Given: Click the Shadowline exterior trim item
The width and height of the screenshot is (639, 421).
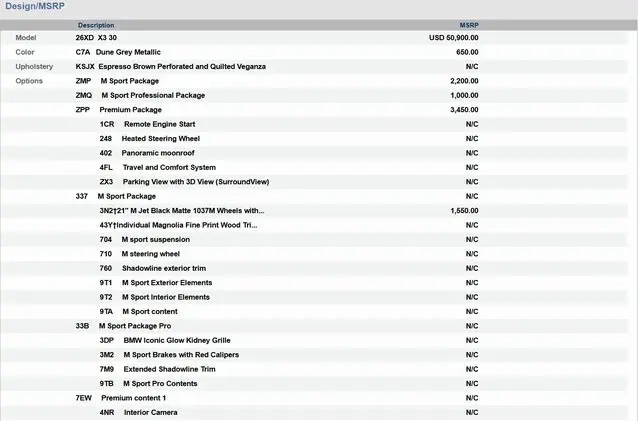Looking at the screenshot, I should click(x=163, y=268).
